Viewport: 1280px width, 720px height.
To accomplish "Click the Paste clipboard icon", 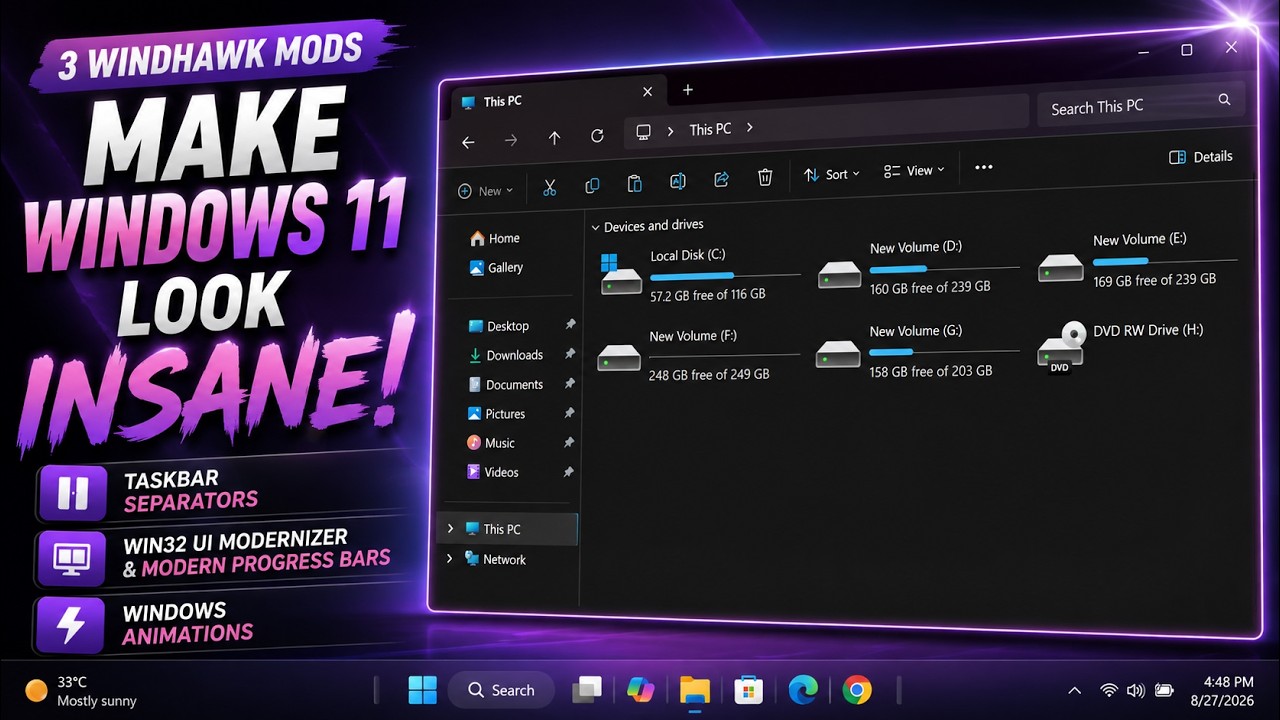I will click(x=634, y=183).
